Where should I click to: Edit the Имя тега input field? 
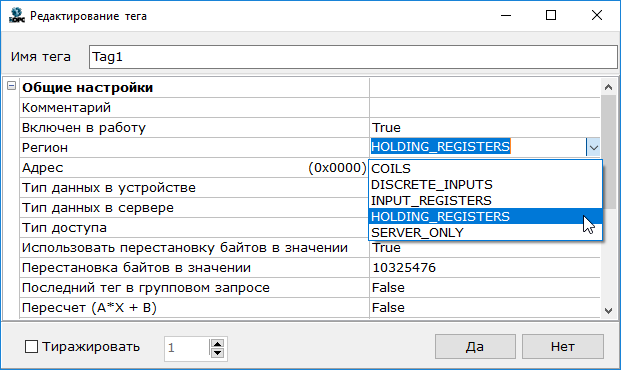353,57
